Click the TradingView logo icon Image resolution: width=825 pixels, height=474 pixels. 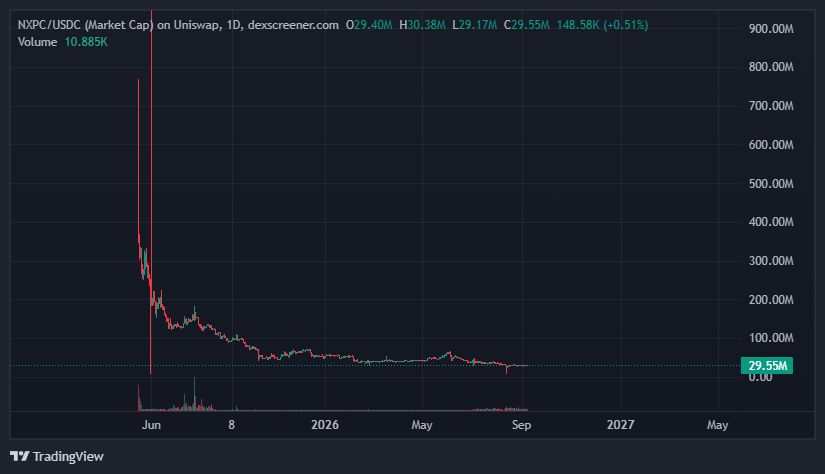pos(19,456)
